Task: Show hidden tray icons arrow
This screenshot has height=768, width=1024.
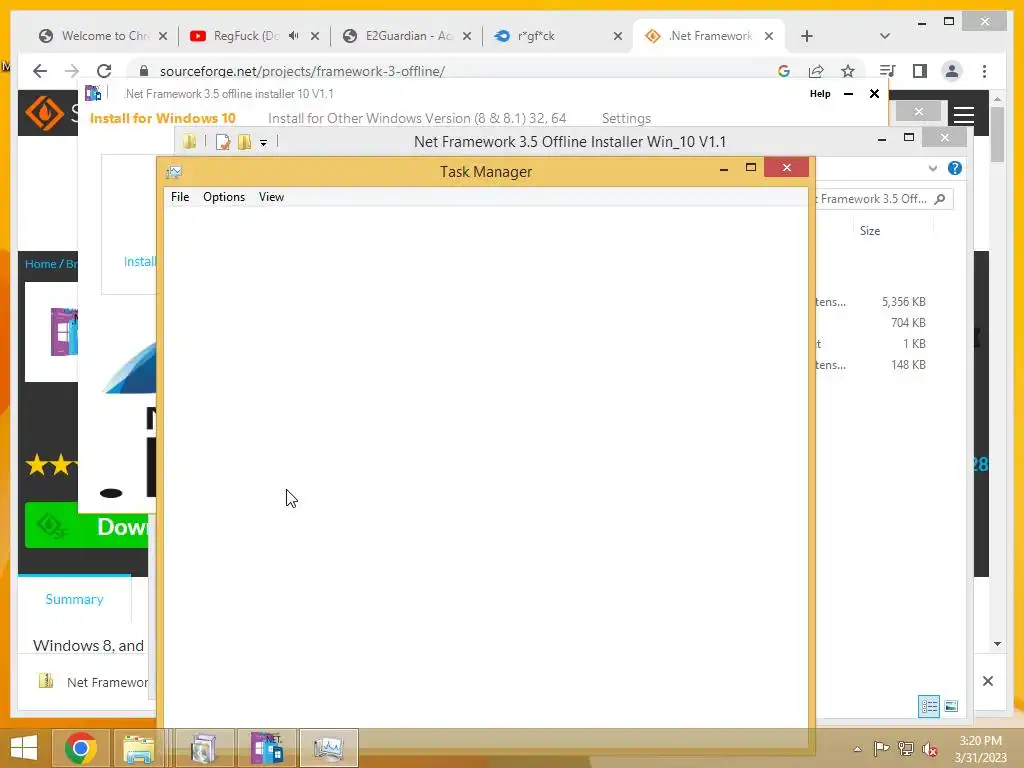Action: (857, 749)
